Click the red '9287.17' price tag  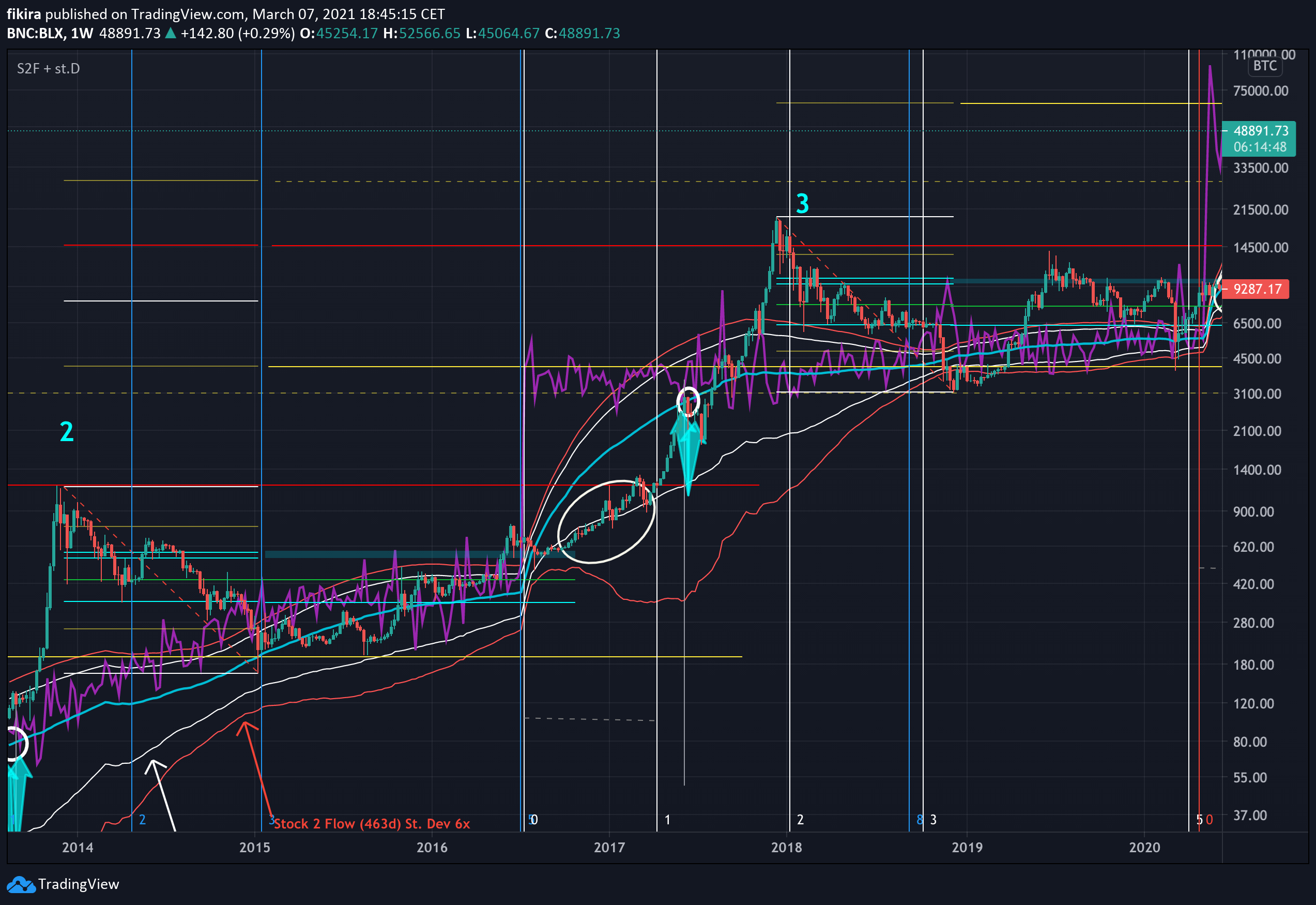pyautogui.click(x=1256, y=289)
